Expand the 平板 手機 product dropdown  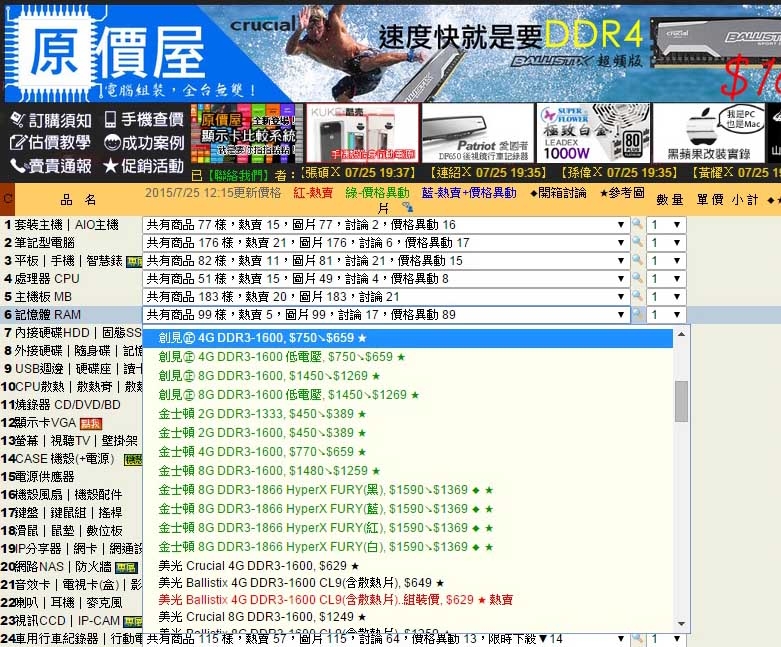click(385, 260)
